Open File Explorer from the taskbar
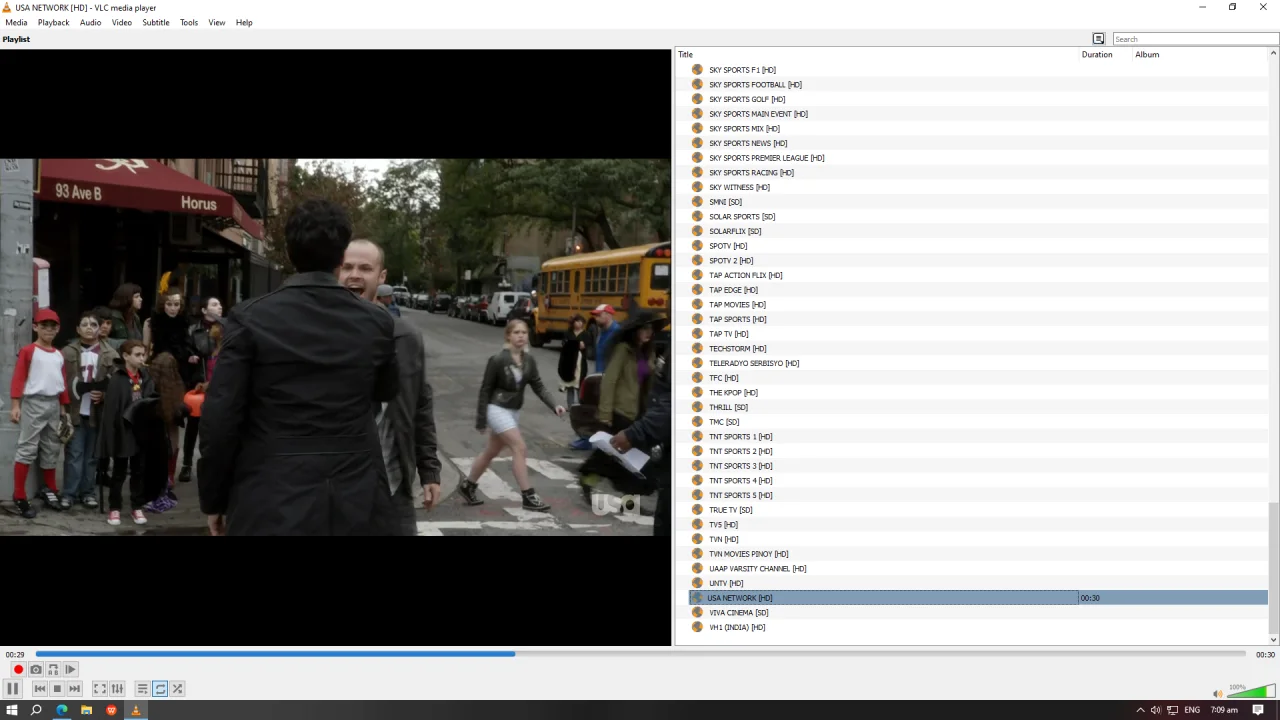1280x720 pixels. (86, 710)
